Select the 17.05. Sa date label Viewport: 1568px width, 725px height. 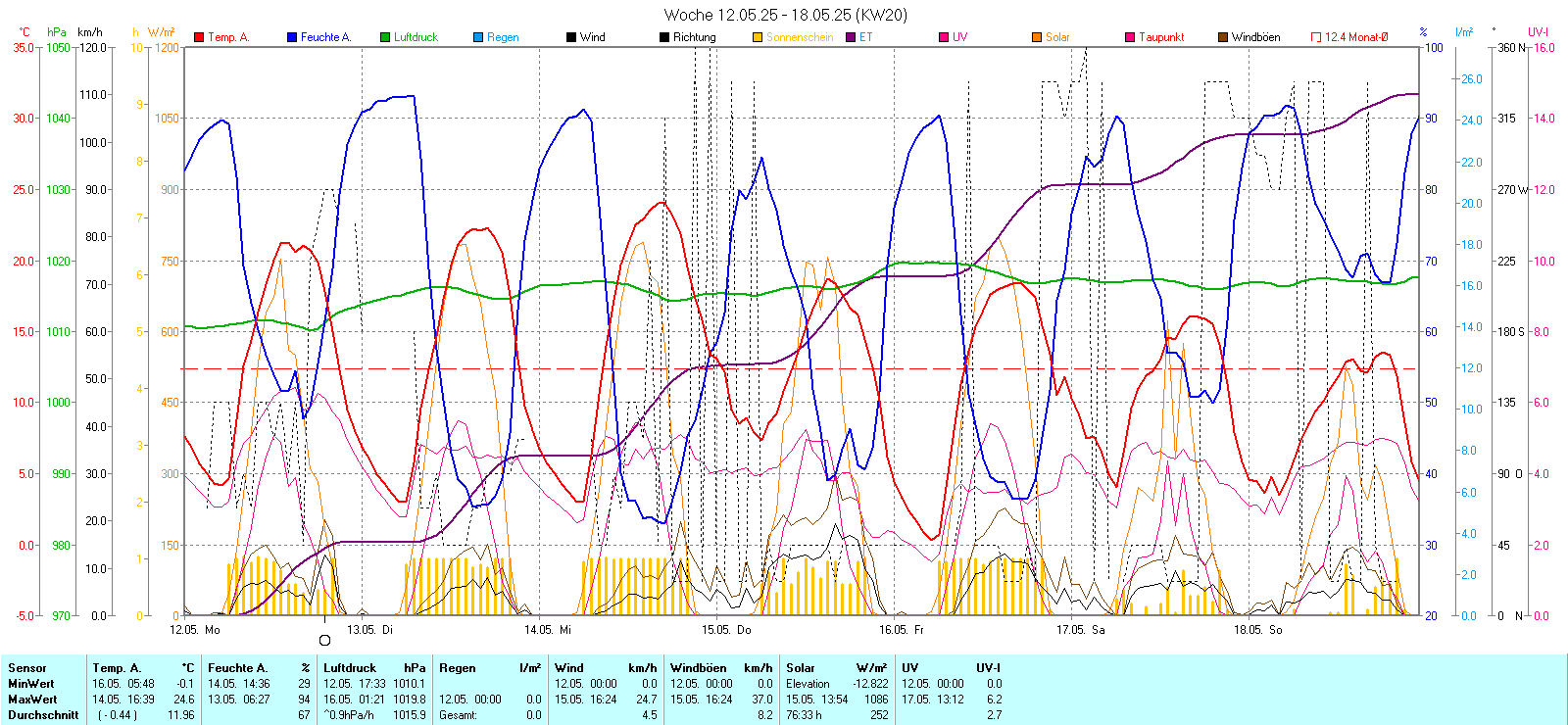(1080, 630)
